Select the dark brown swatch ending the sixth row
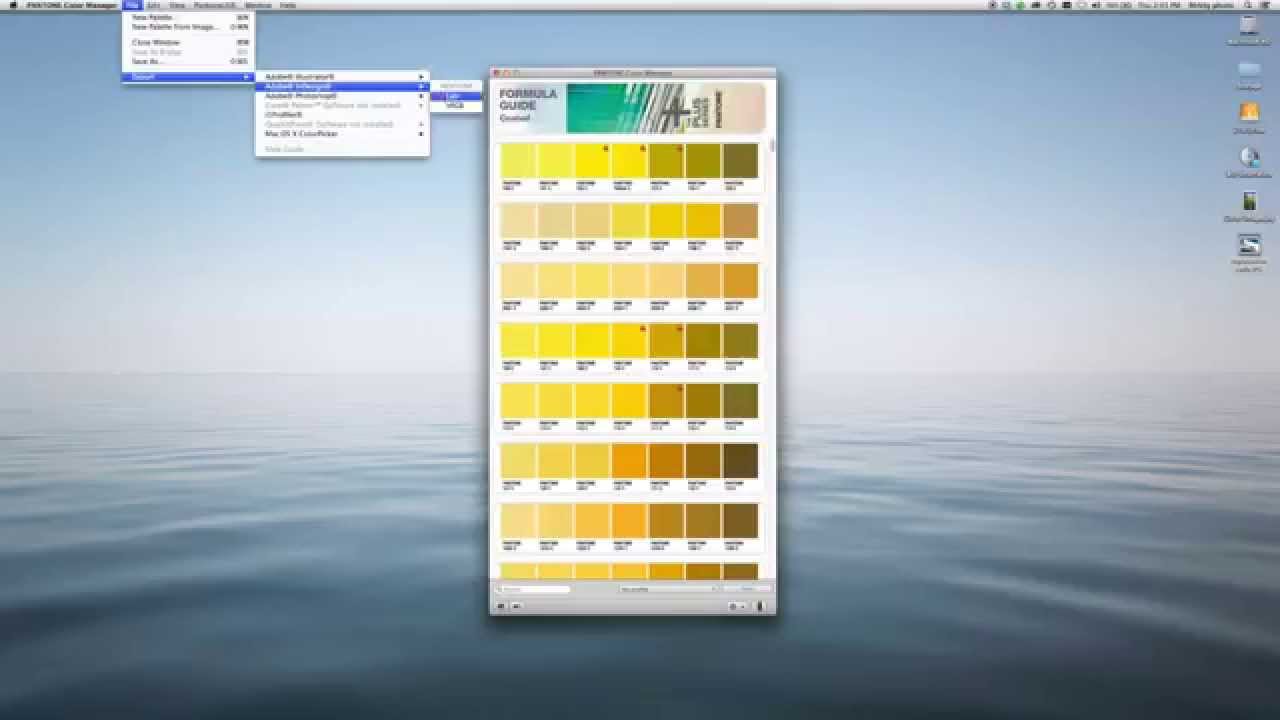The image size is (1280, 720). click(740, 461)
